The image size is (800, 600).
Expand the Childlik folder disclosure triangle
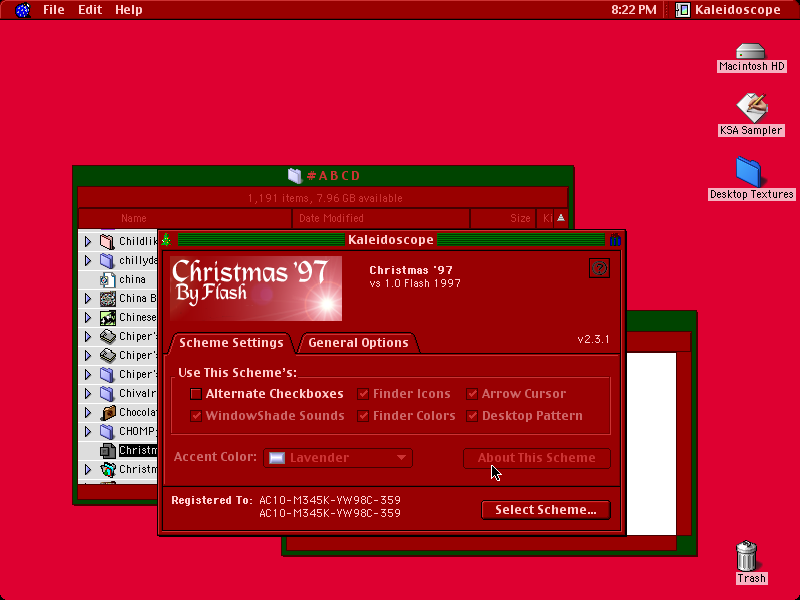(88, 241)
